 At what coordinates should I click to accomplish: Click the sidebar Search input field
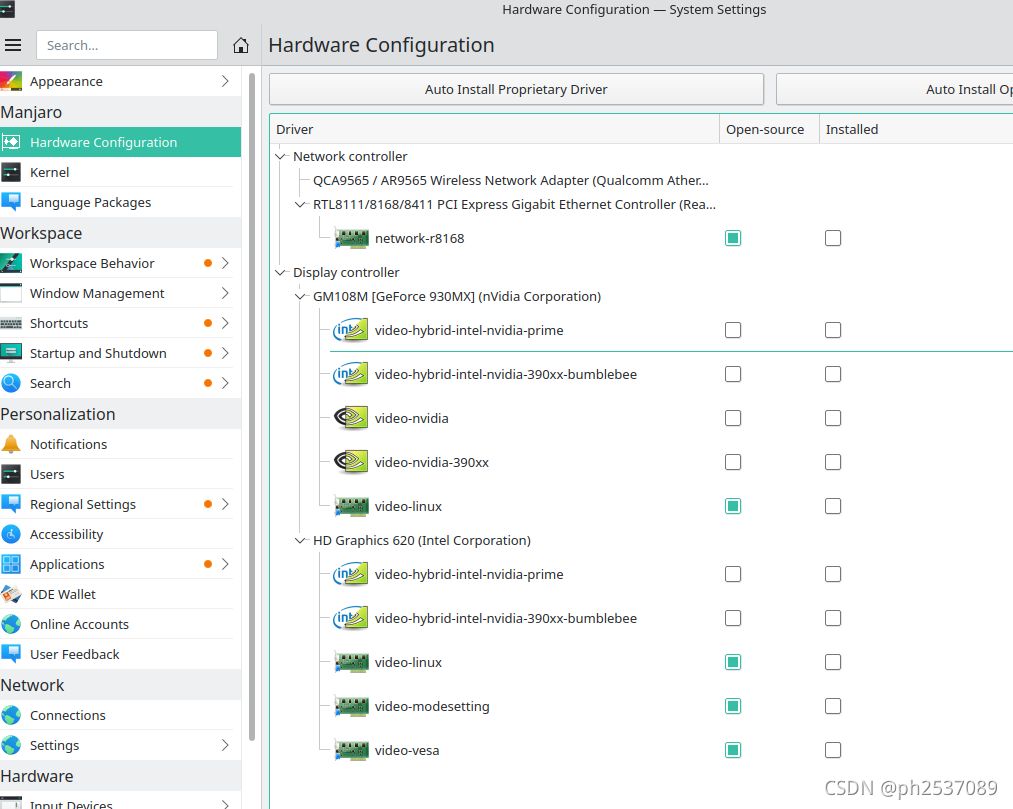[127, 45]
